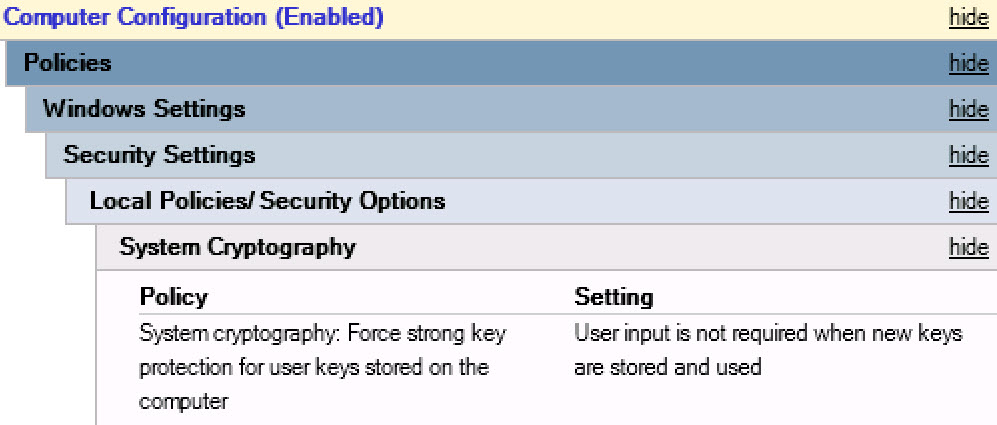Click hide link on Policies row
Screen dimensions: 997x425
coord(968,64)
